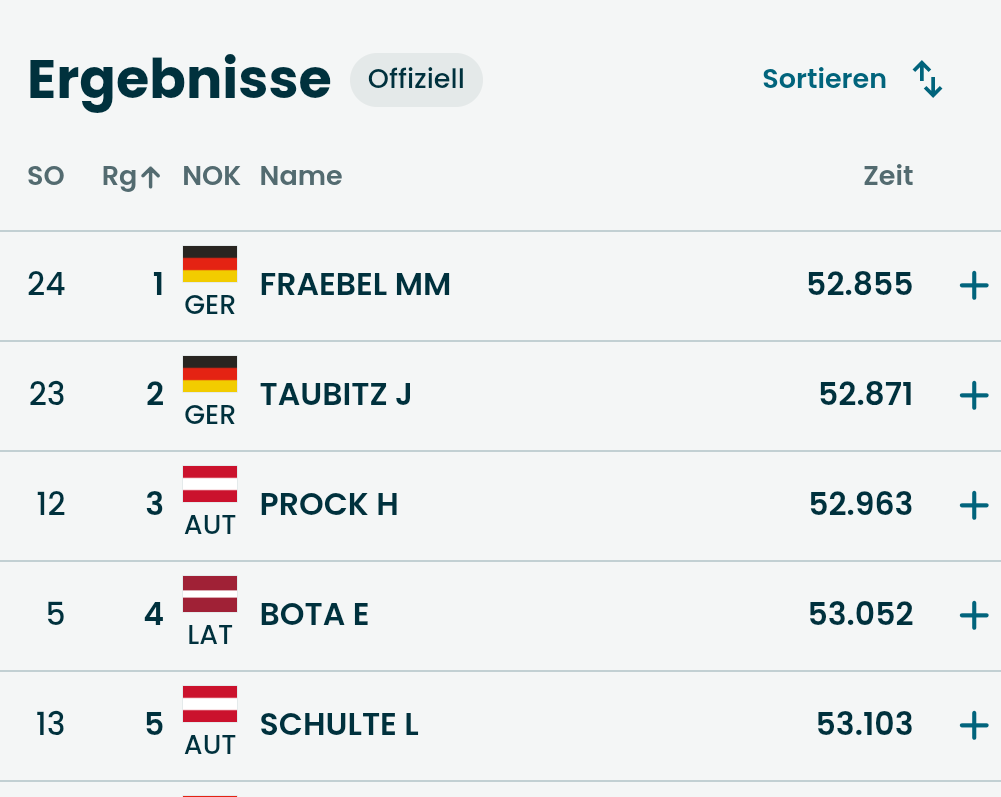
Task: Open the Sortieren sort options
Action: (x=824, y=79)
